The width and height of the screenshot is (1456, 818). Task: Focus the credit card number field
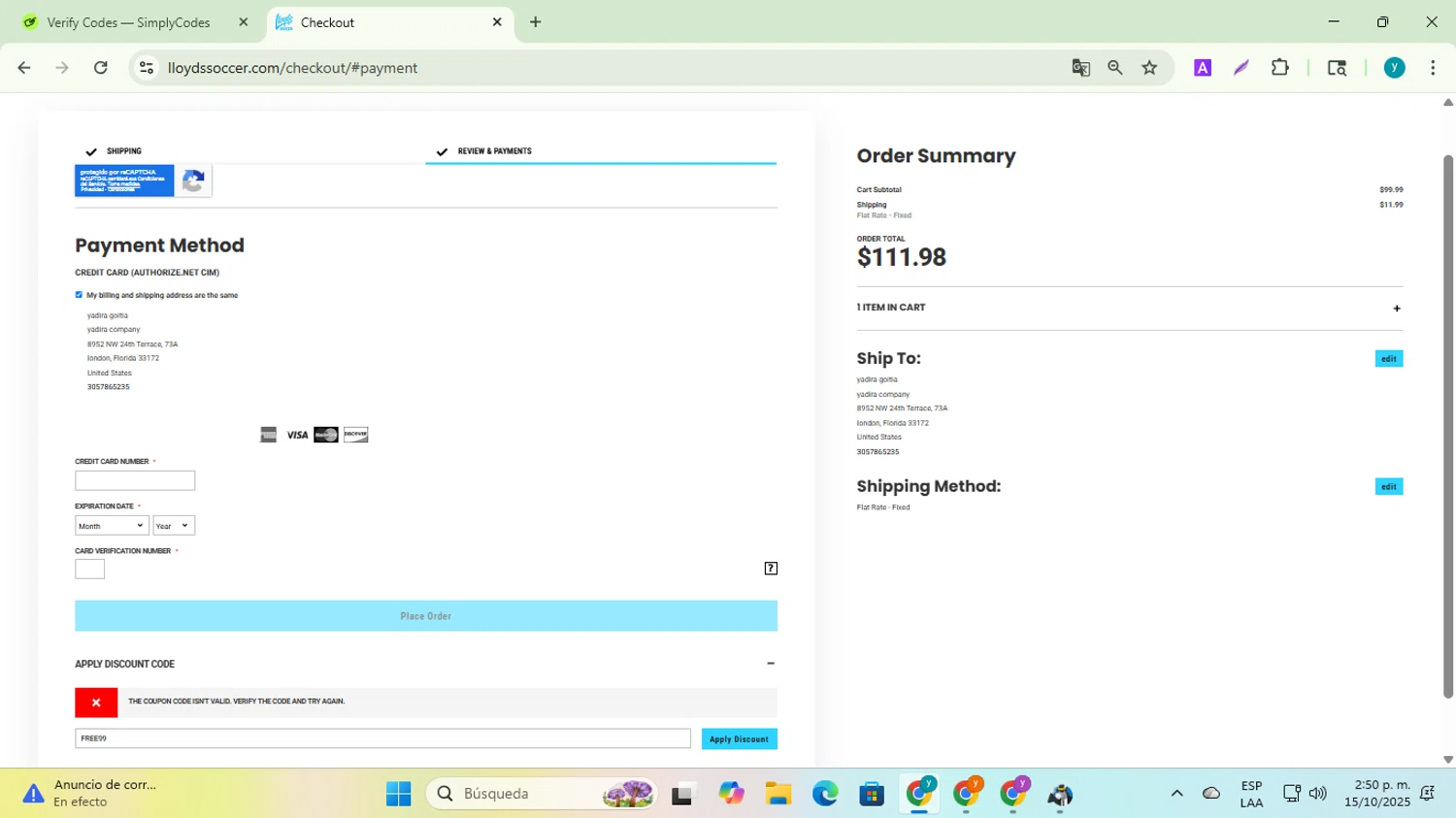(135, 480)
